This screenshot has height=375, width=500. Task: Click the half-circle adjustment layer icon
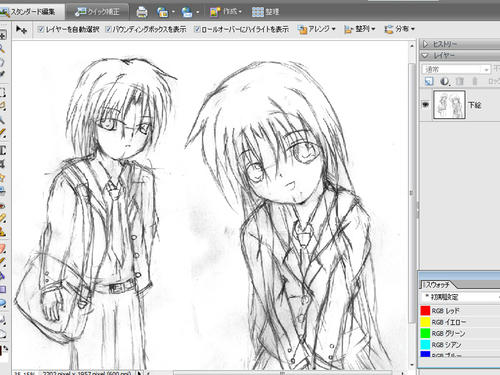coord(444,81)
